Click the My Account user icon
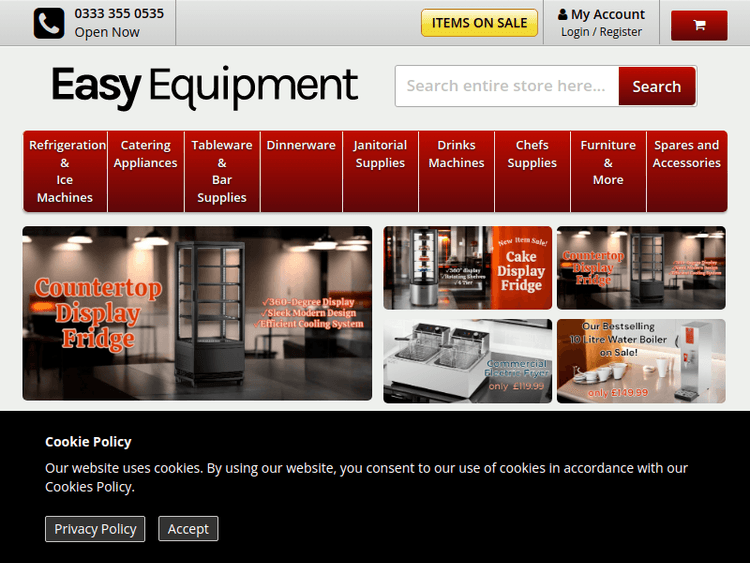 click(562, 14)
